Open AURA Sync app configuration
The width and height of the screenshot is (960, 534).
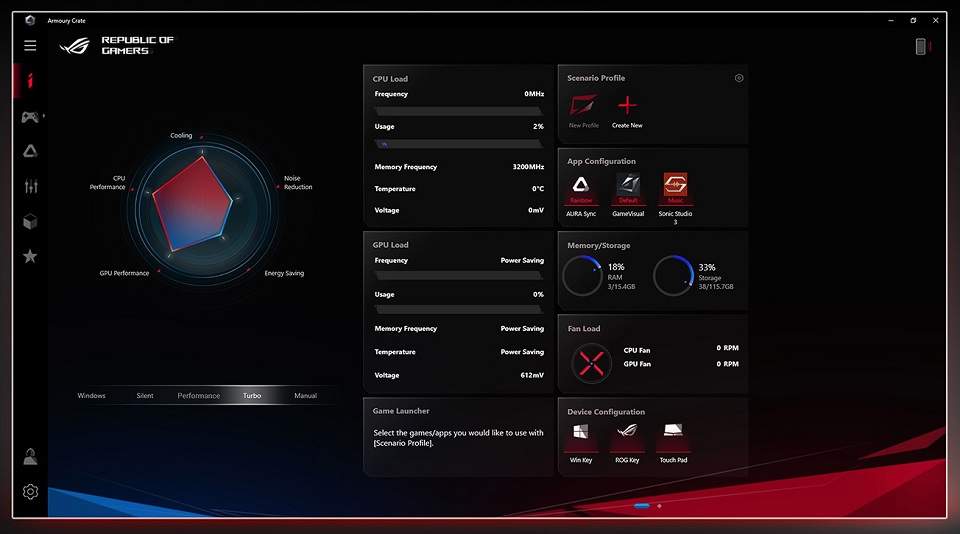pyautogui.click(x=580, y=184)
